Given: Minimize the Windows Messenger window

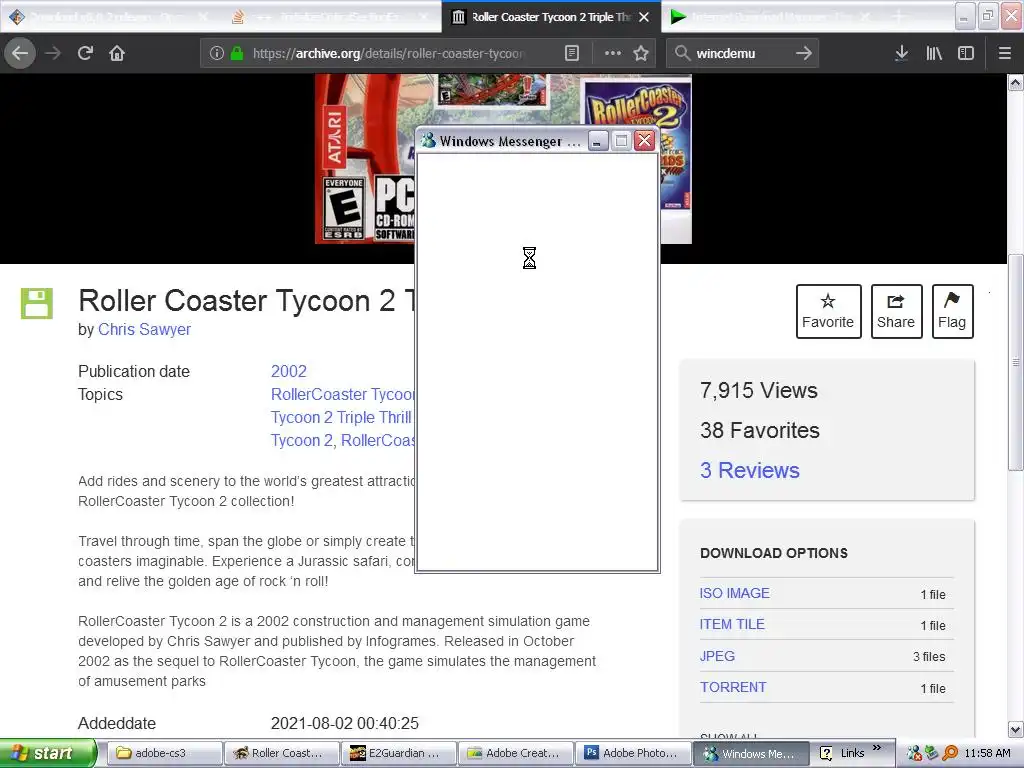Looking at the screenshot, I should 598,141.
